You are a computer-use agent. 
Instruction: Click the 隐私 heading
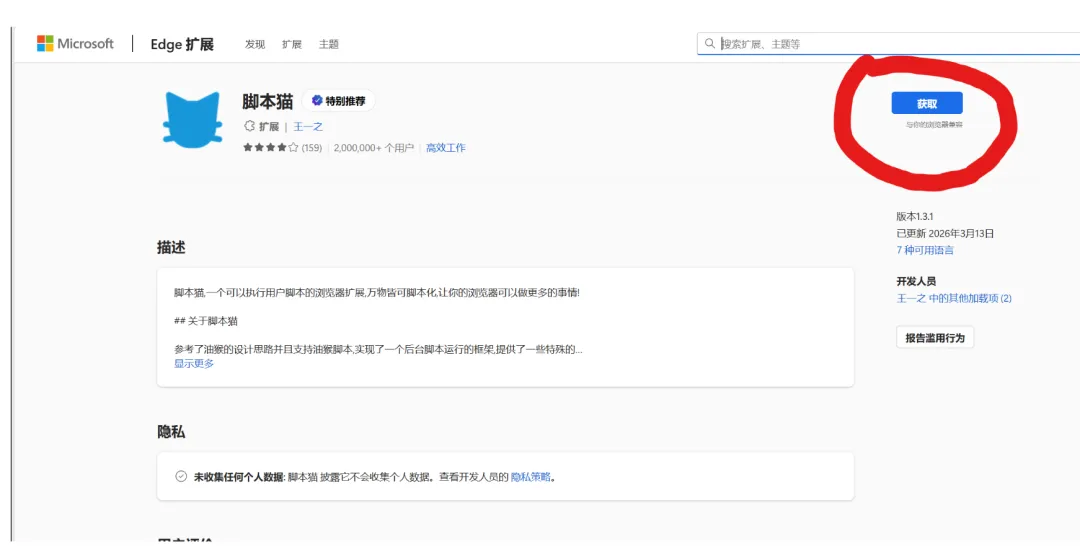tap(171, 432)
